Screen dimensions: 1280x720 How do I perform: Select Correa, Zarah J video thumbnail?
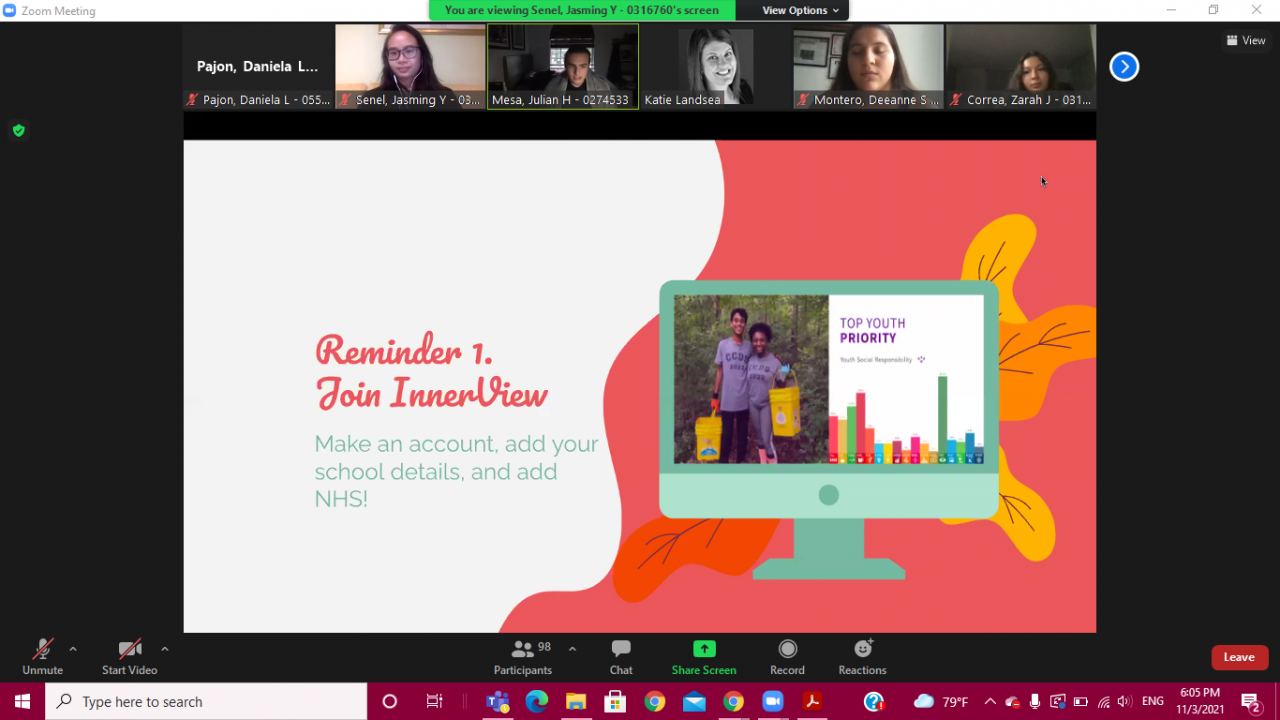1021,66
